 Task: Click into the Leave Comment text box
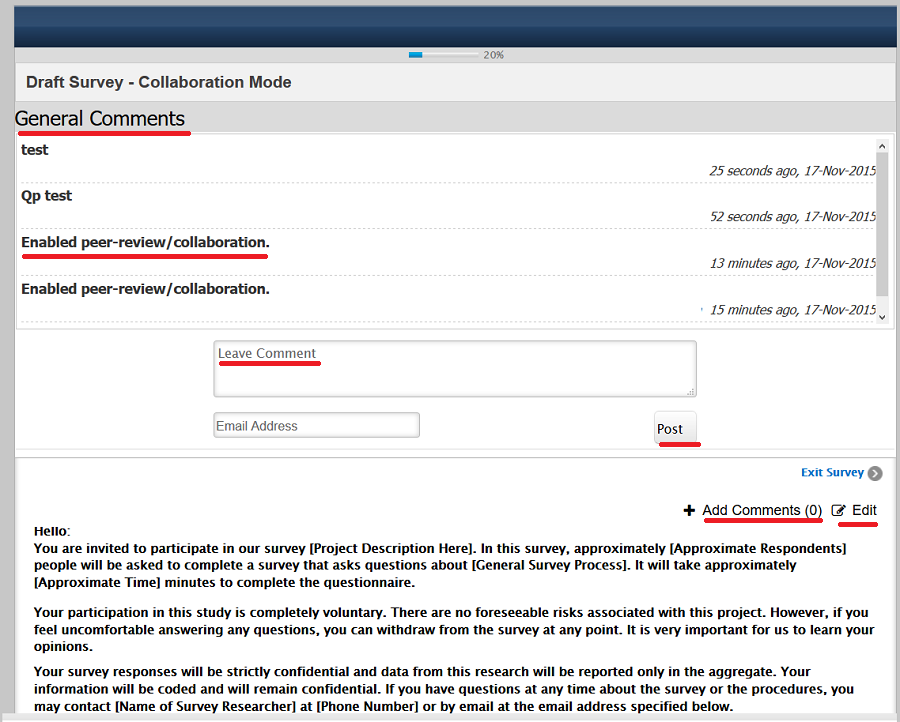[455, 368]
